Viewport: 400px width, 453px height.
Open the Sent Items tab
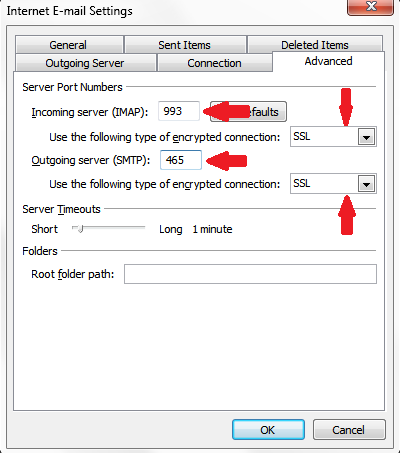coord(185,45)
